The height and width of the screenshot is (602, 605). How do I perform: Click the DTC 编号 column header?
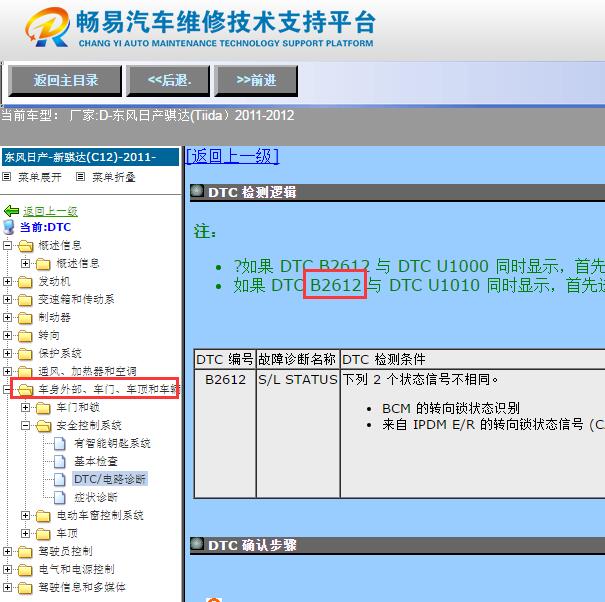[225, 359]
